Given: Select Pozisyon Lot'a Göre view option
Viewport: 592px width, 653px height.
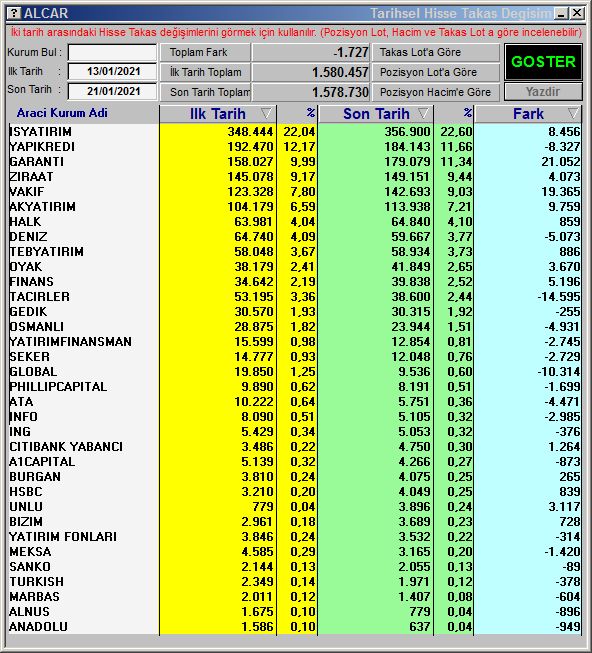Looking at the screenshot, I should [x=435, y=72].
